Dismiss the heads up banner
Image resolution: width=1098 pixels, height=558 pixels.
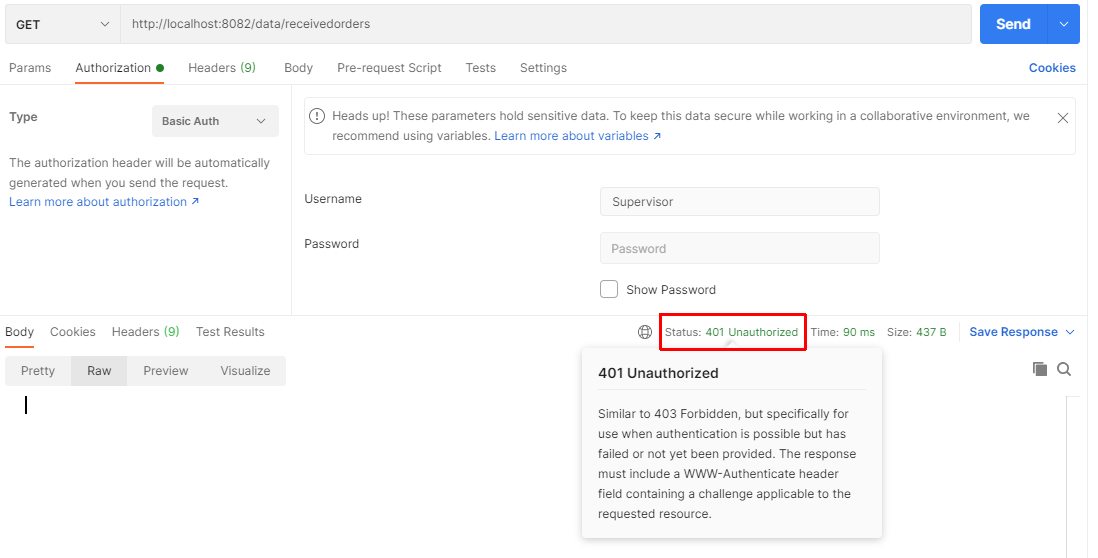tap(1062, 118)
